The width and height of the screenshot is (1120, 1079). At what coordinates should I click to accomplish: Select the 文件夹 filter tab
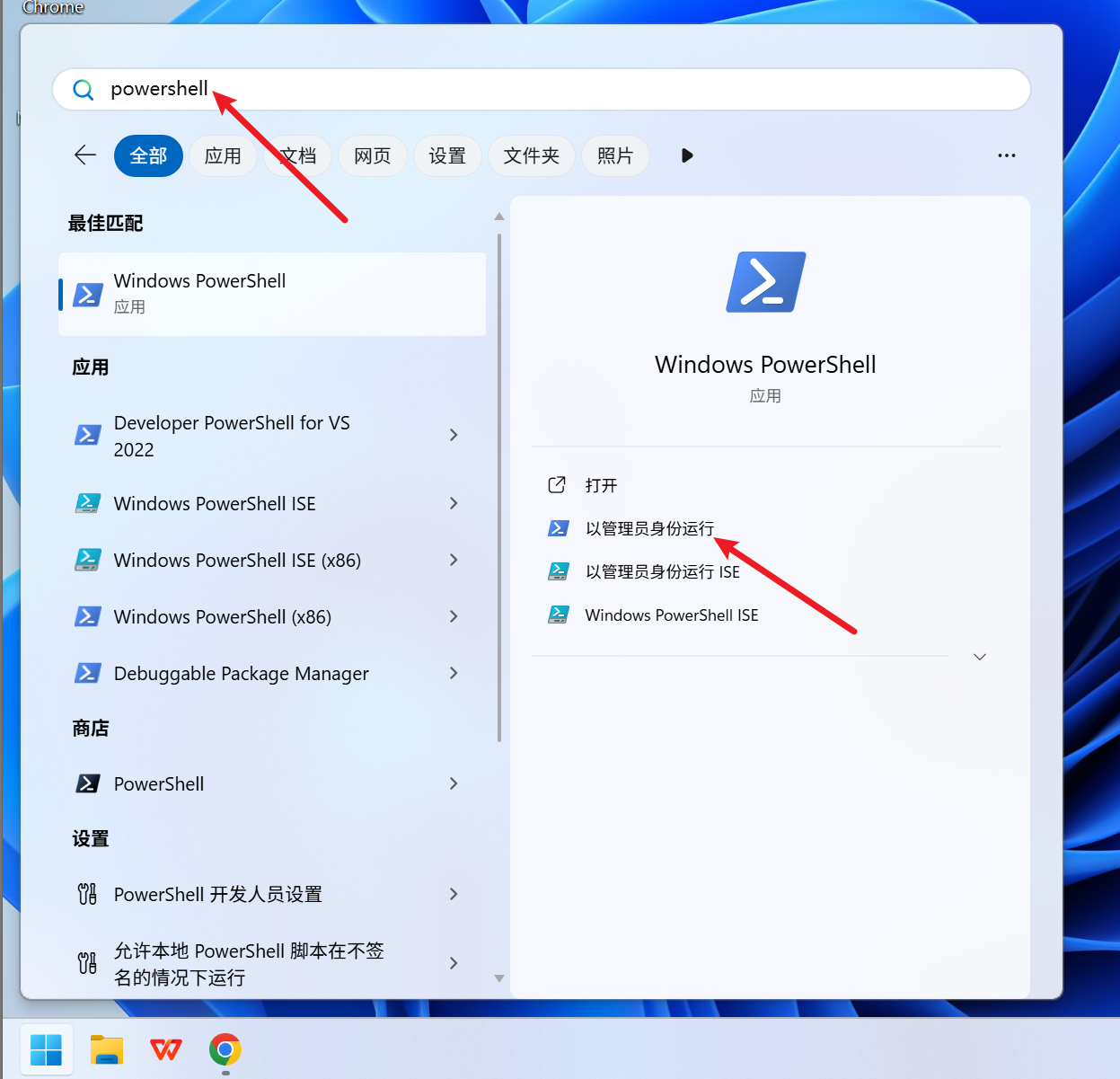pyautogui.click(x=531, y=156)
